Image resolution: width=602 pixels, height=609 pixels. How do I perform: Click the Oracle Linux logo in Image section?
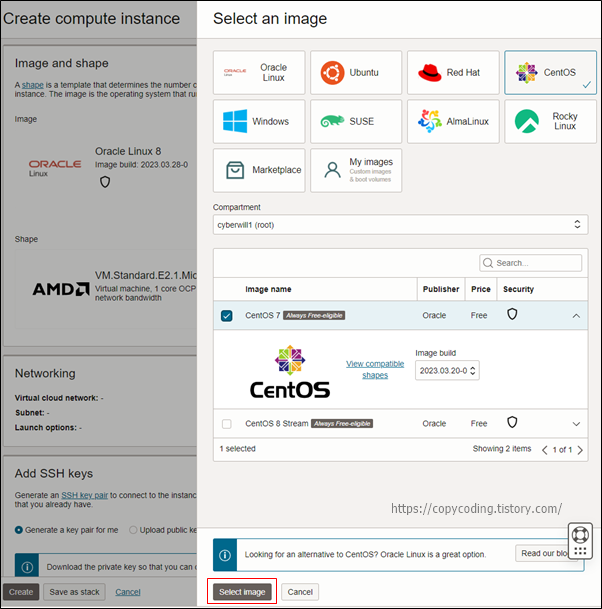point(55,168)
